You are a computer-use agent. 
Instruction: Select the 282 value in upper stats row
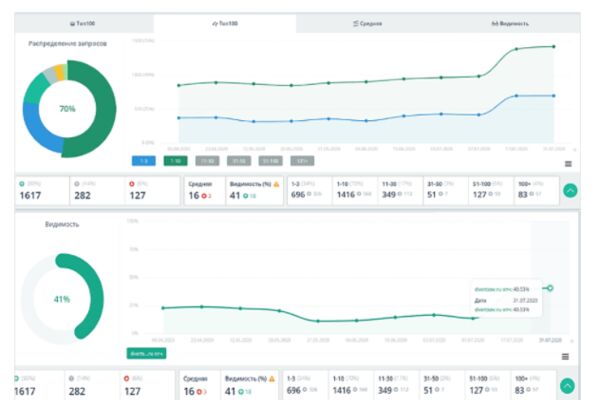click(x=82, y=196)
